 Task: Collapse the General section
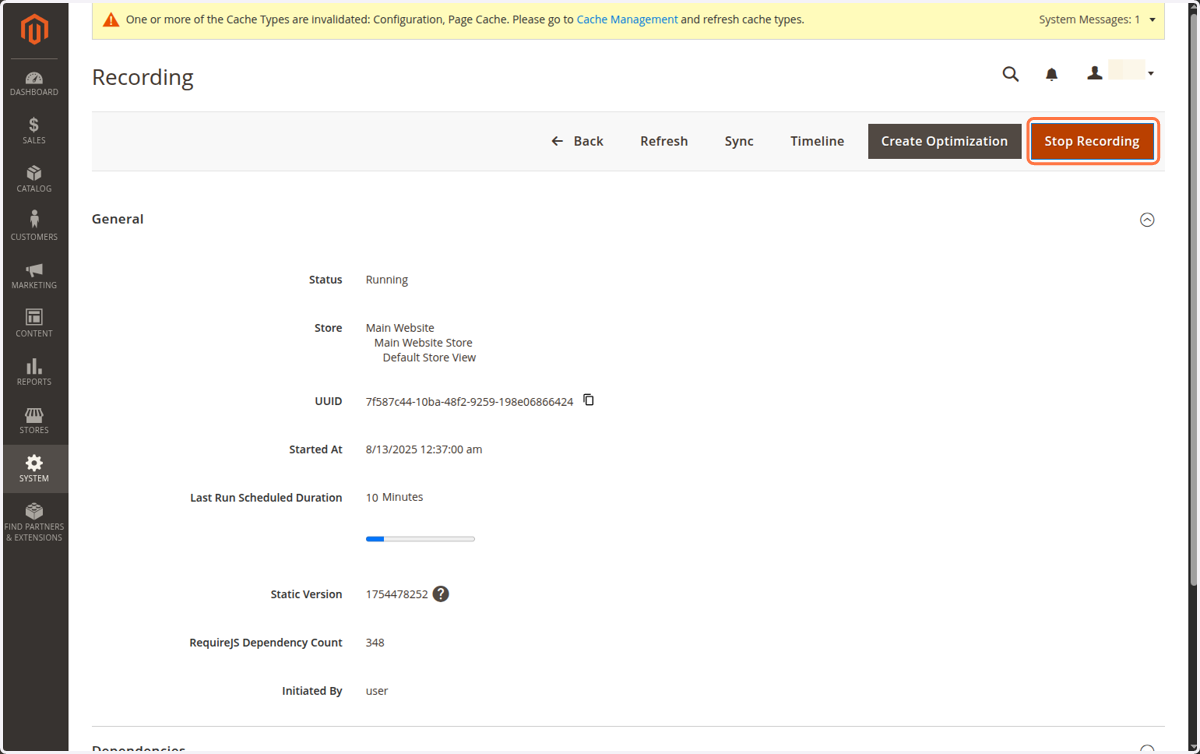(1147, 220)
